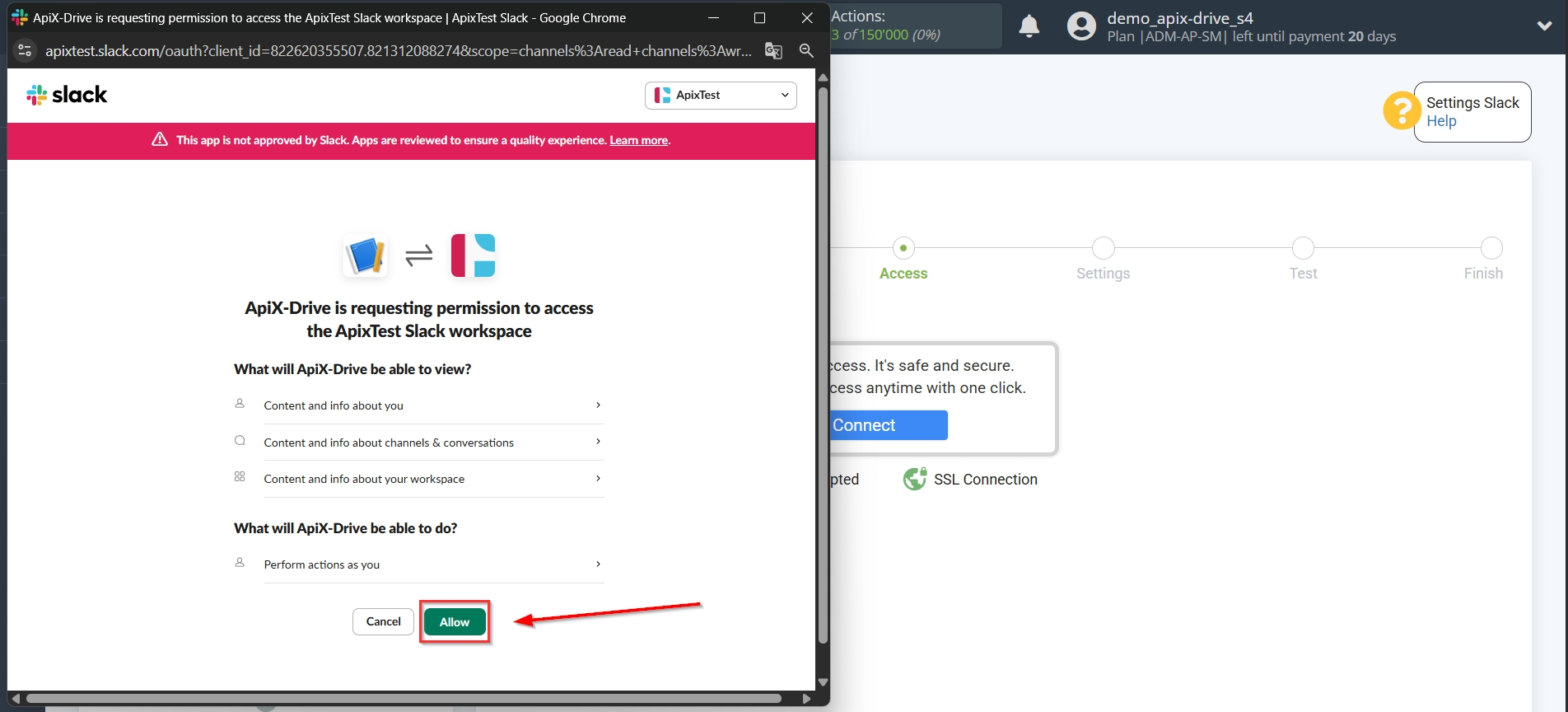Click the ApixTest workspace logo icon

click(x=474, y=255)
